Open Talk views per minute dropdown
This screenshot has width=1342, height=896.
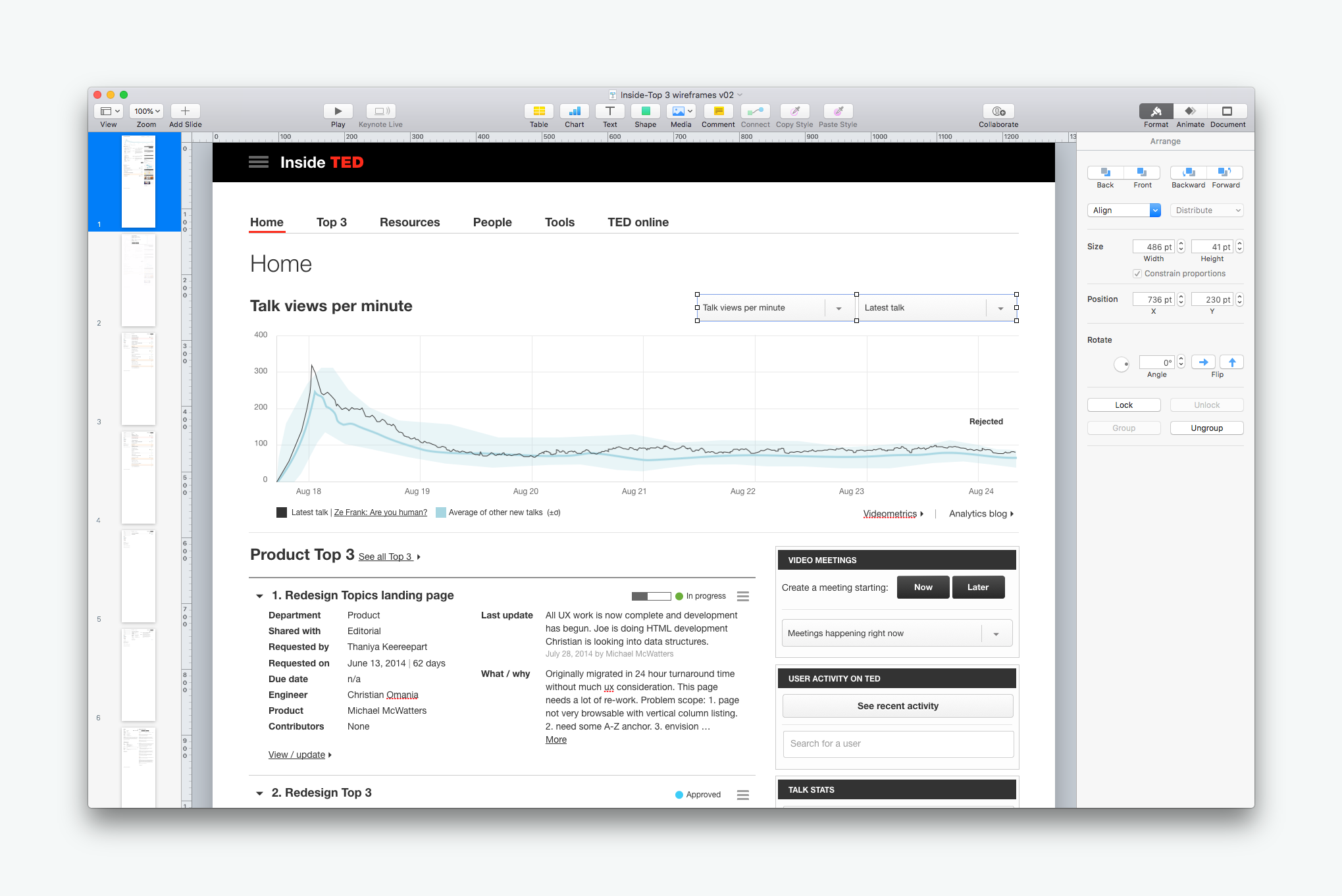tap(776, 308)
